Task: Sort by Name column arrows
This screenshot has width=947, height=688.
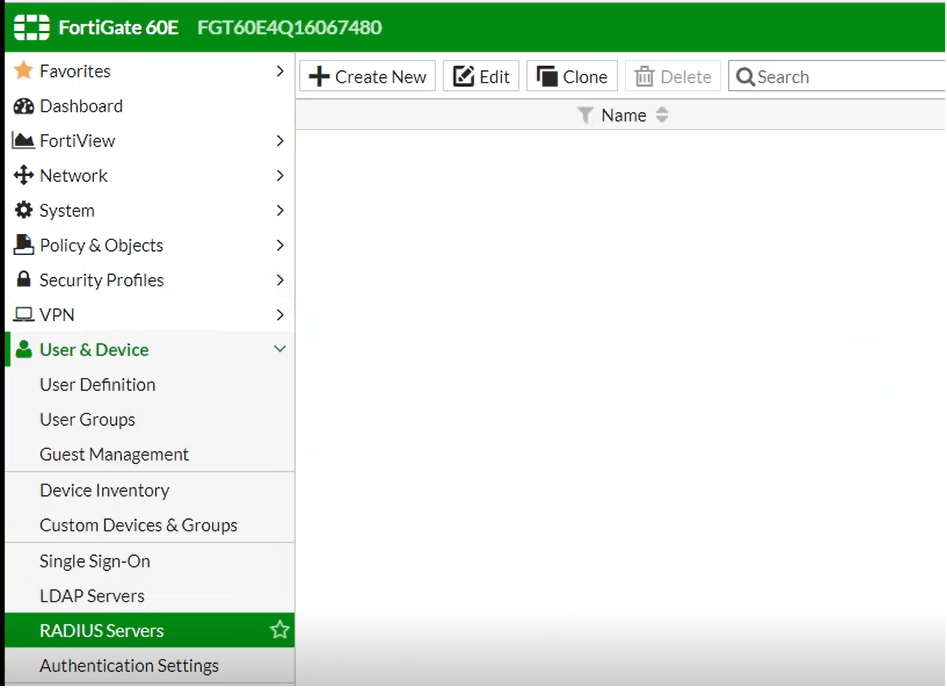Action: [x=662, y=116]
